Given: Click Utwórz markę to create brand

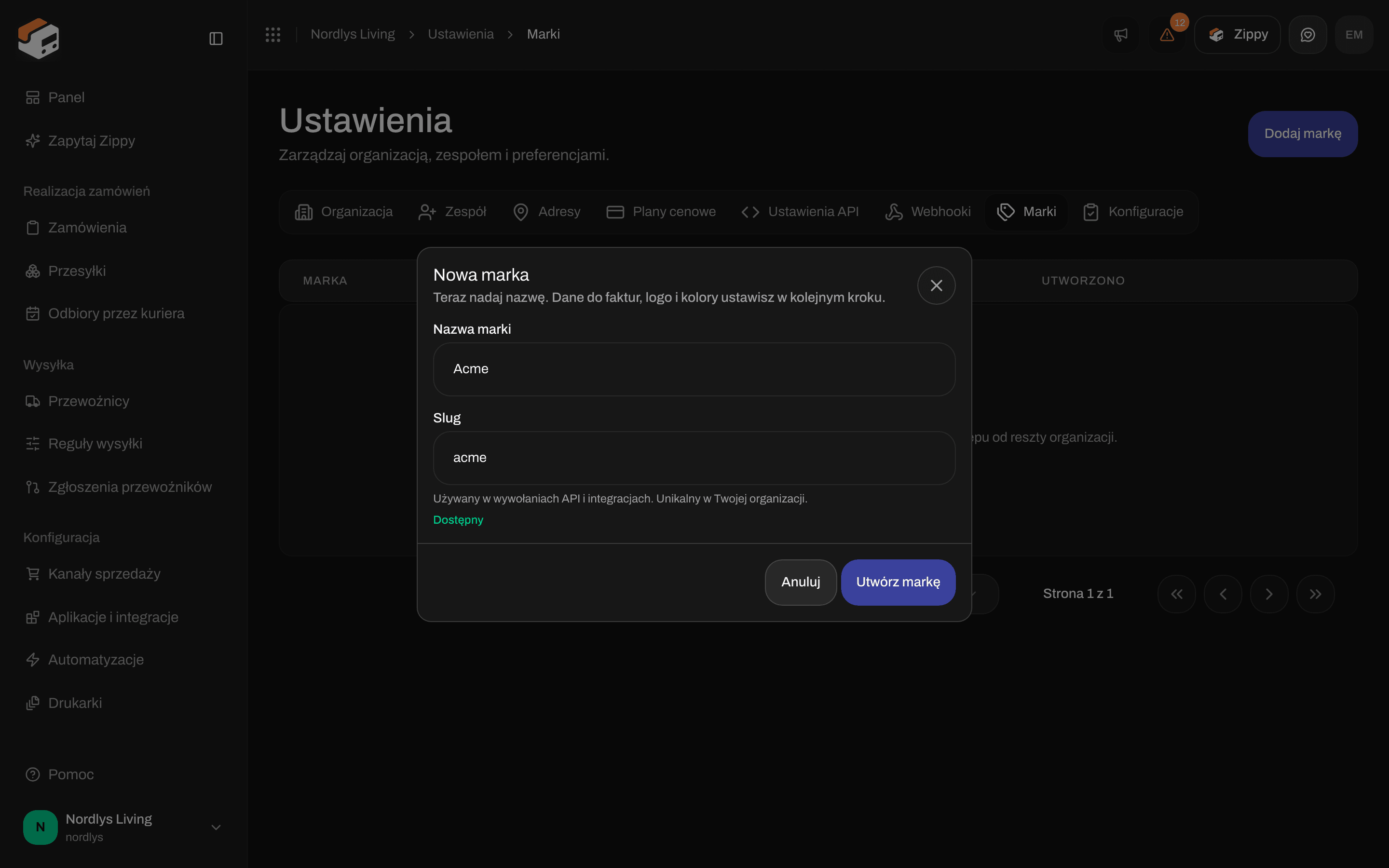Looking at the screenshot, I should [898, 582].
